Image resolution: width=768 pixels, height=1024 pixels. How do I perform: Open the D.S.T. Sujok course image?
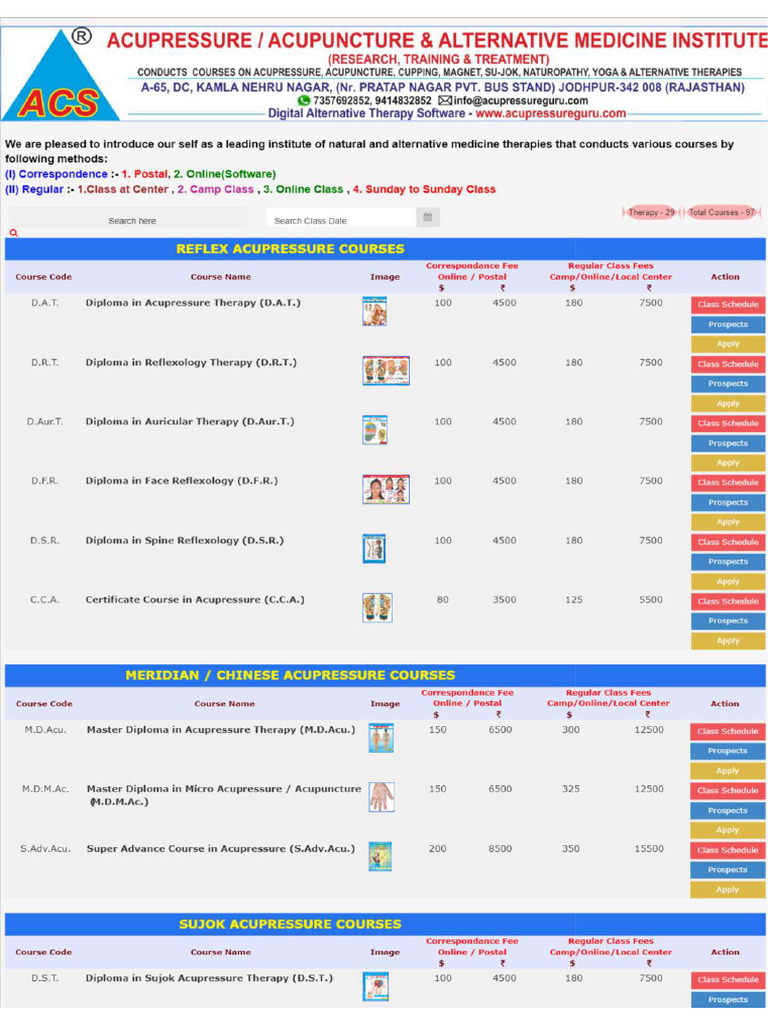tap(376, 987)
